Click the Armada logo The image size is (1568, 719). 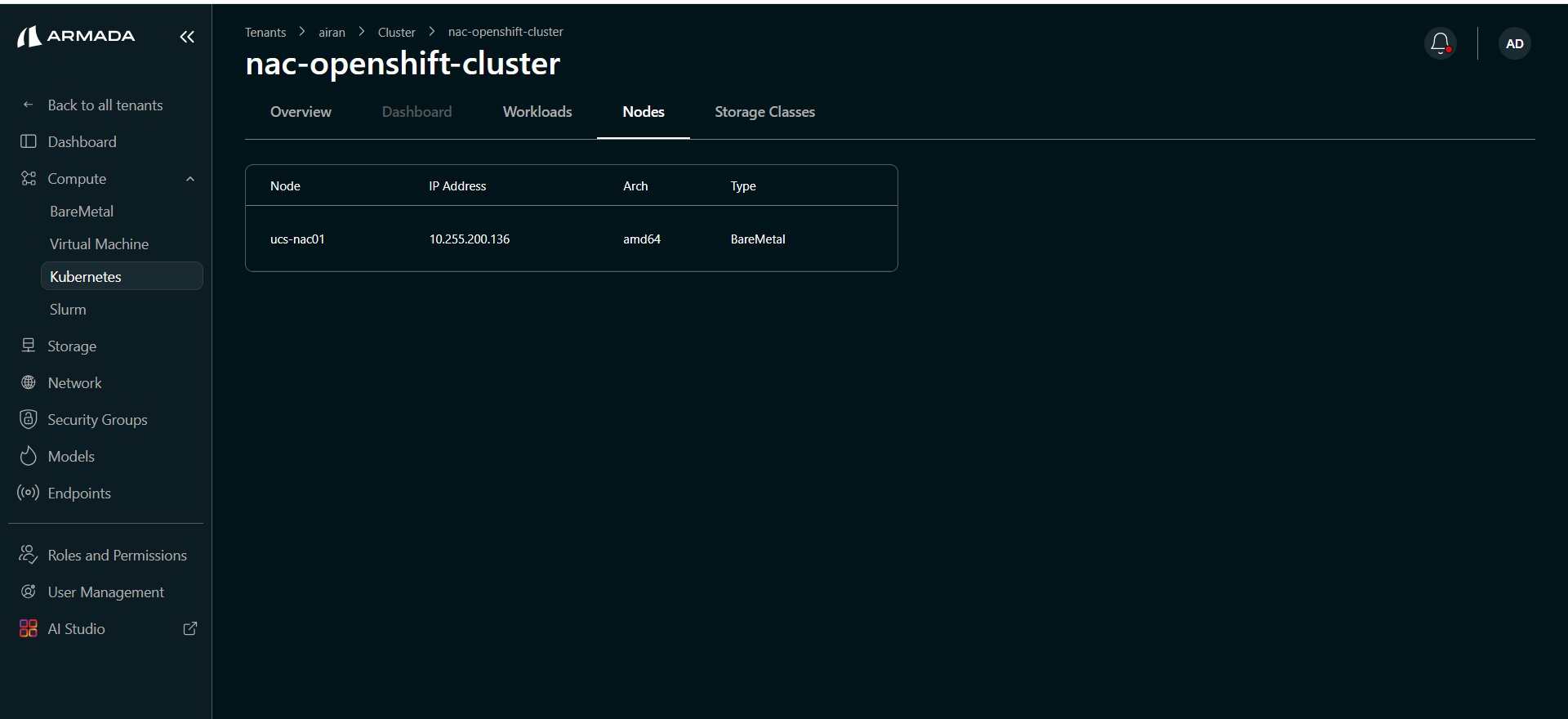(x=76, y=36)
